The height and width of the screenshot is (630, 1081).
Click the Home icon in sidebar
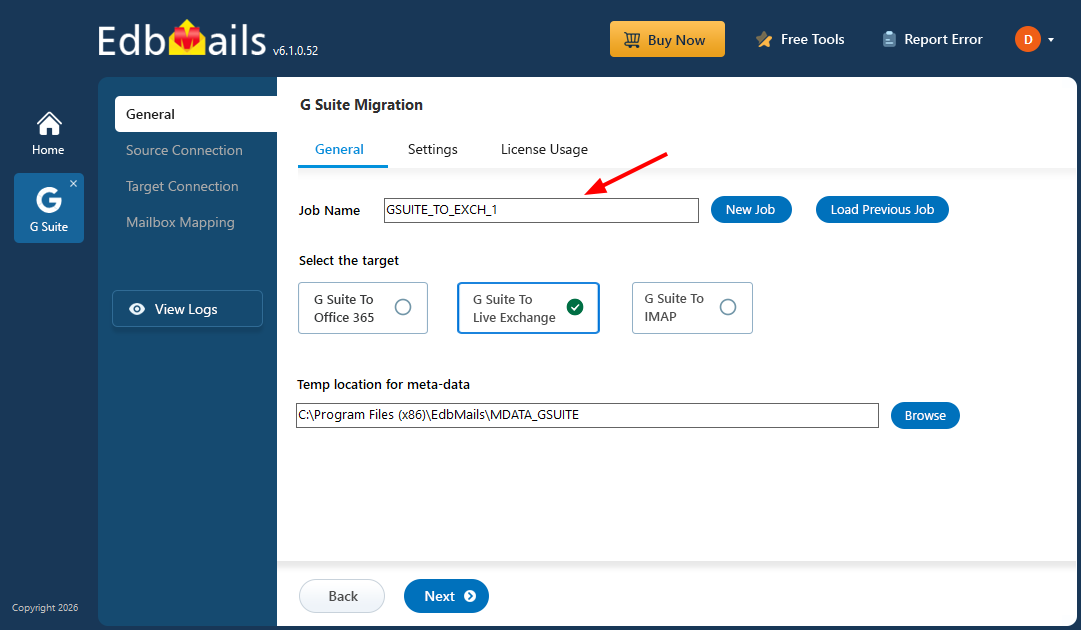click(x=48, y=124)
